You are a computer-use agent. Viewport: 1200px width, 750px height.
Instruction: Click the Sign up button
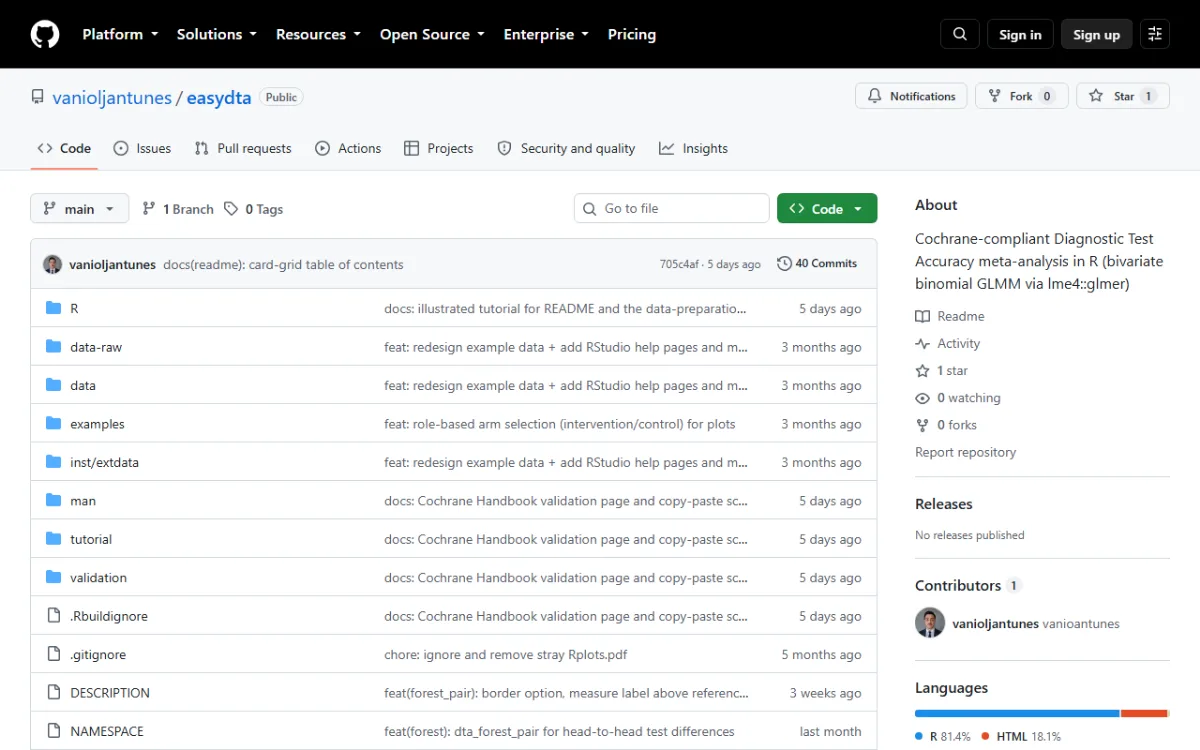tap(1097, 34)
